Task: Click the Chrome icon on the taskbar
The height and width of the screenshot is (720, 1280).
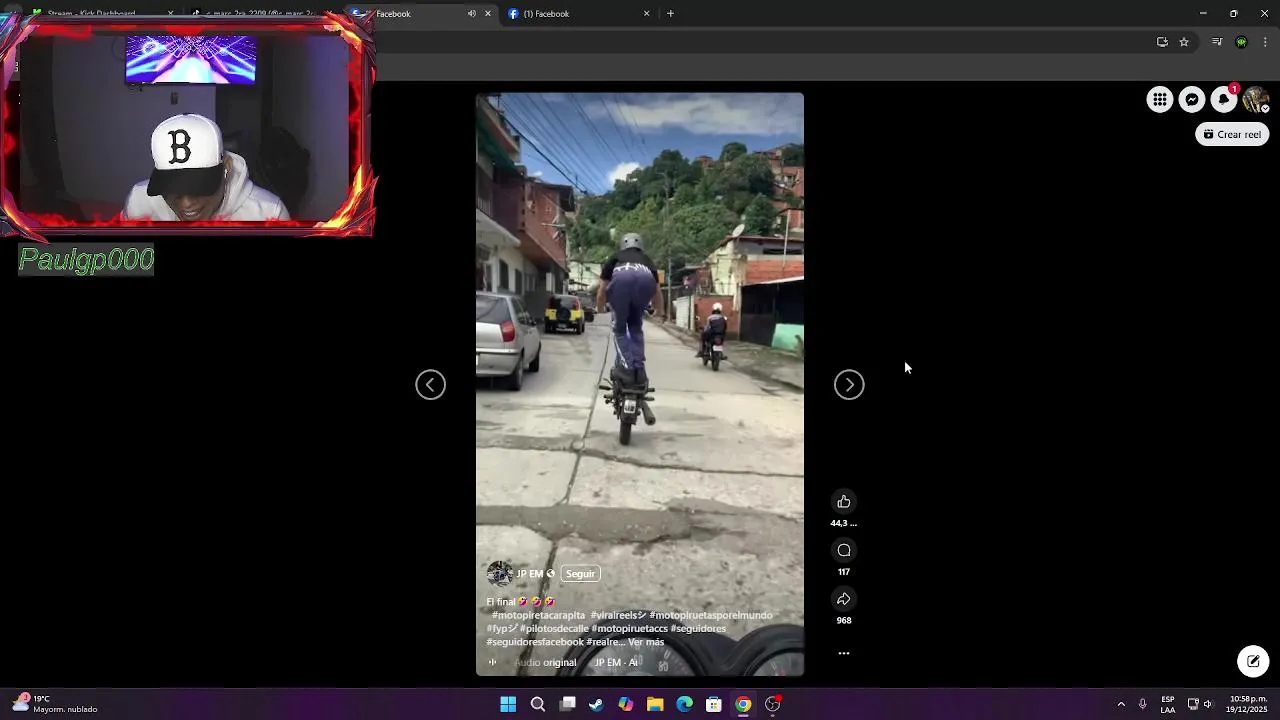Action: pos(743,704)
